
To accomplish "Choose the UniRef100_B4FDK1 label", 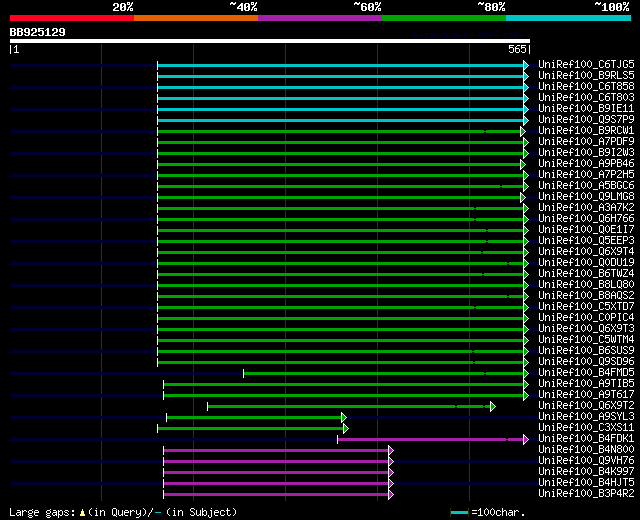I will (x=586, y=439).
